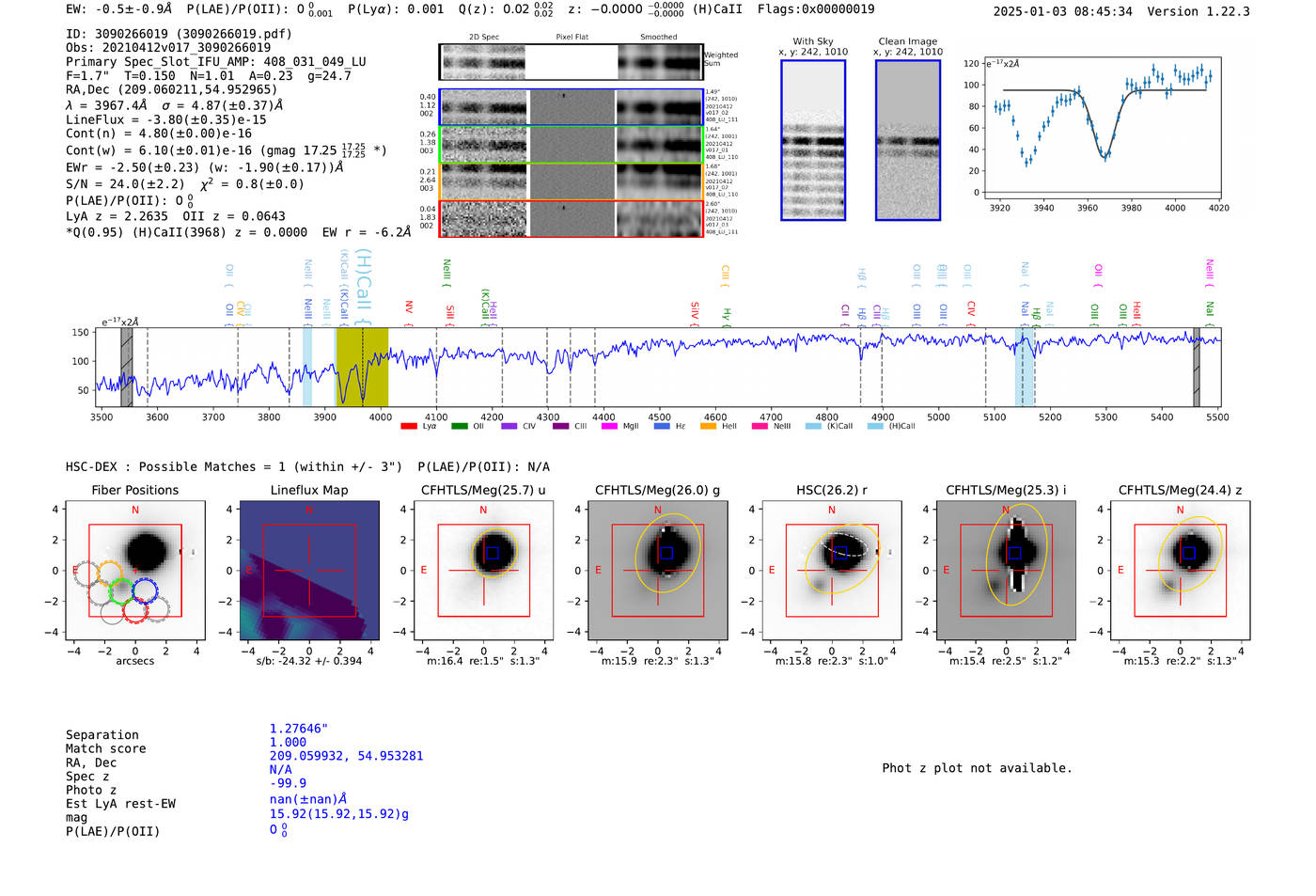
Task: Click the HeII orange legend swatch
Action: [709, 426]
